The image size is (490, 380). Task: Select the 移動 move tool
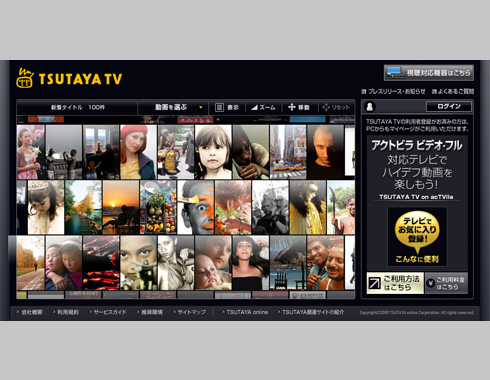click(x=299, y=107)
